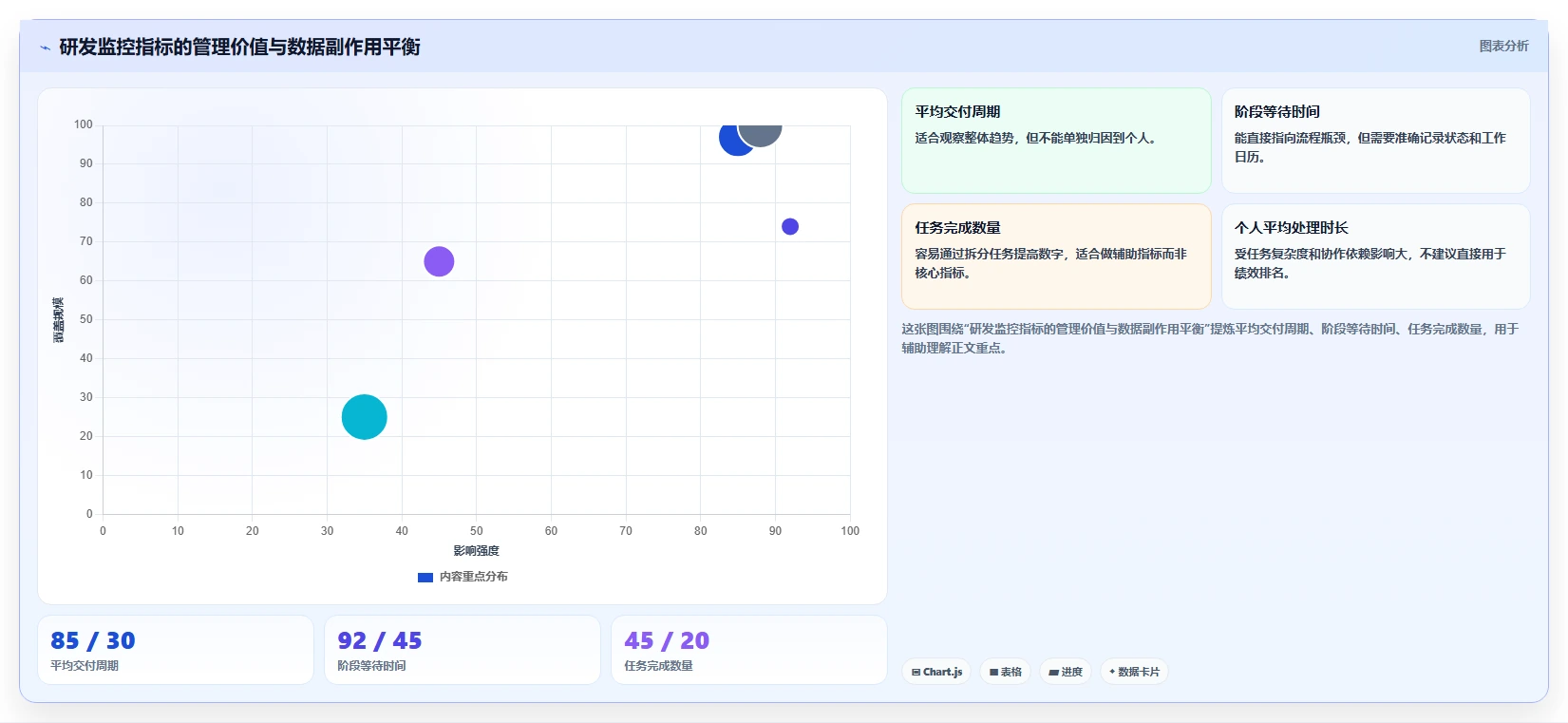Click the 图表分析 label in the header
The height and width of the screenshot is (723, 1568).
coord(1503,46)
